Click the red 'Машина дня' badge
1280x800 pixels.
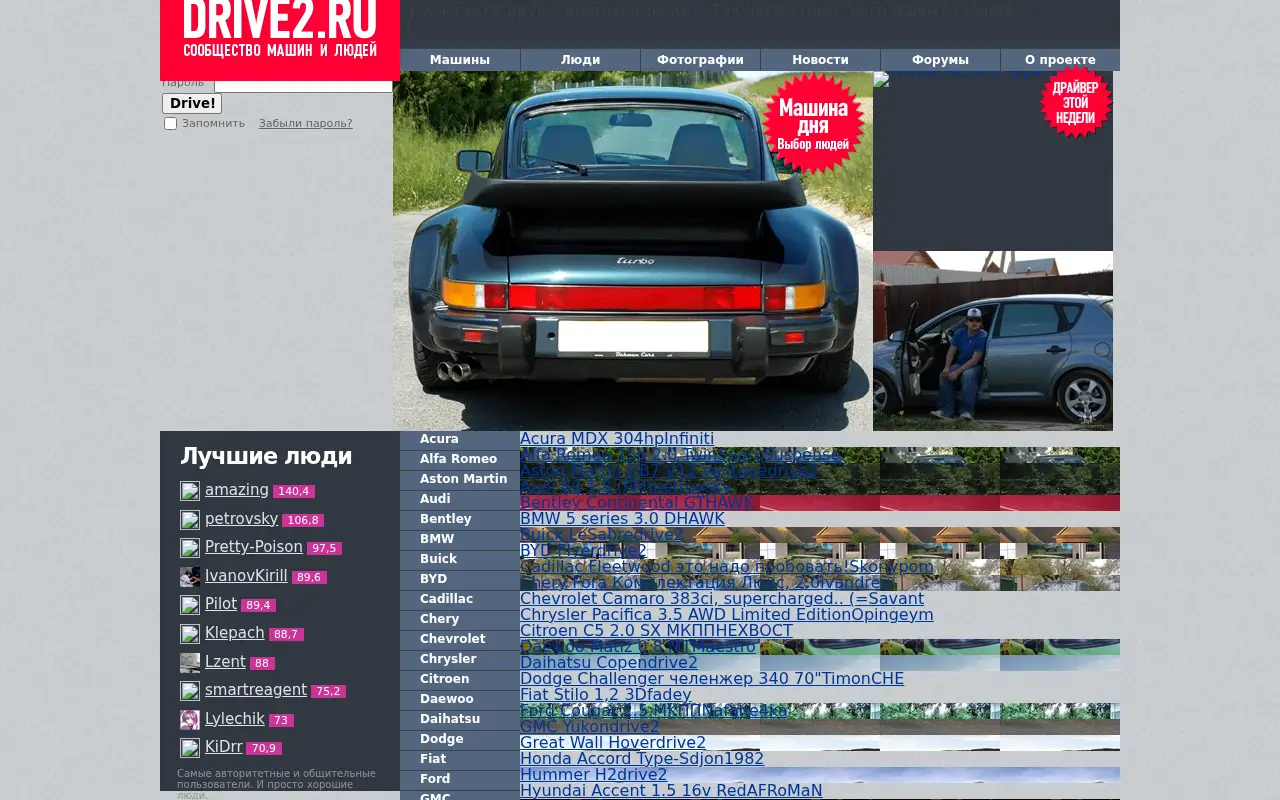pos(813,124)
